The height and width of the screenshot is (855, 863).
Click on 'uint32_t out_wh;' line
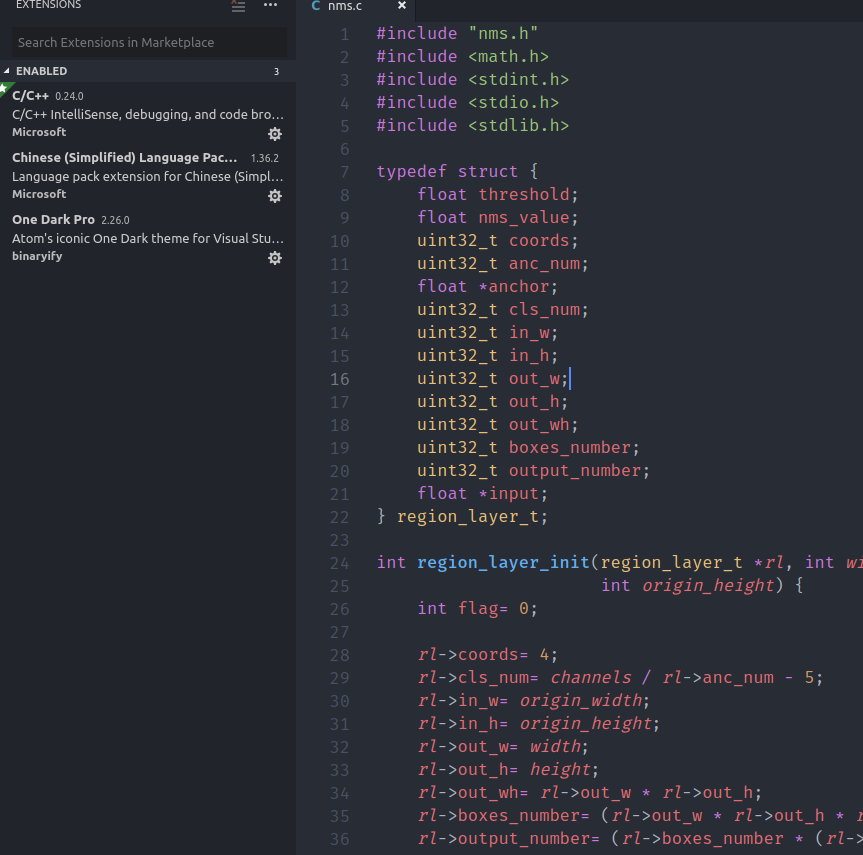coord(498,424)
